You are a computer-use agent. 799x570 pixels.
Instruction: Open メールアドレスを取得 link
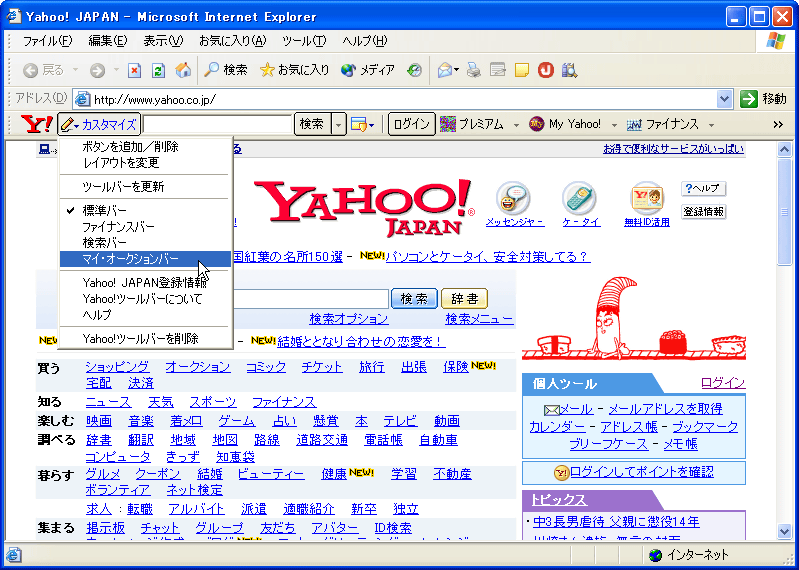[x=665, y=409]
